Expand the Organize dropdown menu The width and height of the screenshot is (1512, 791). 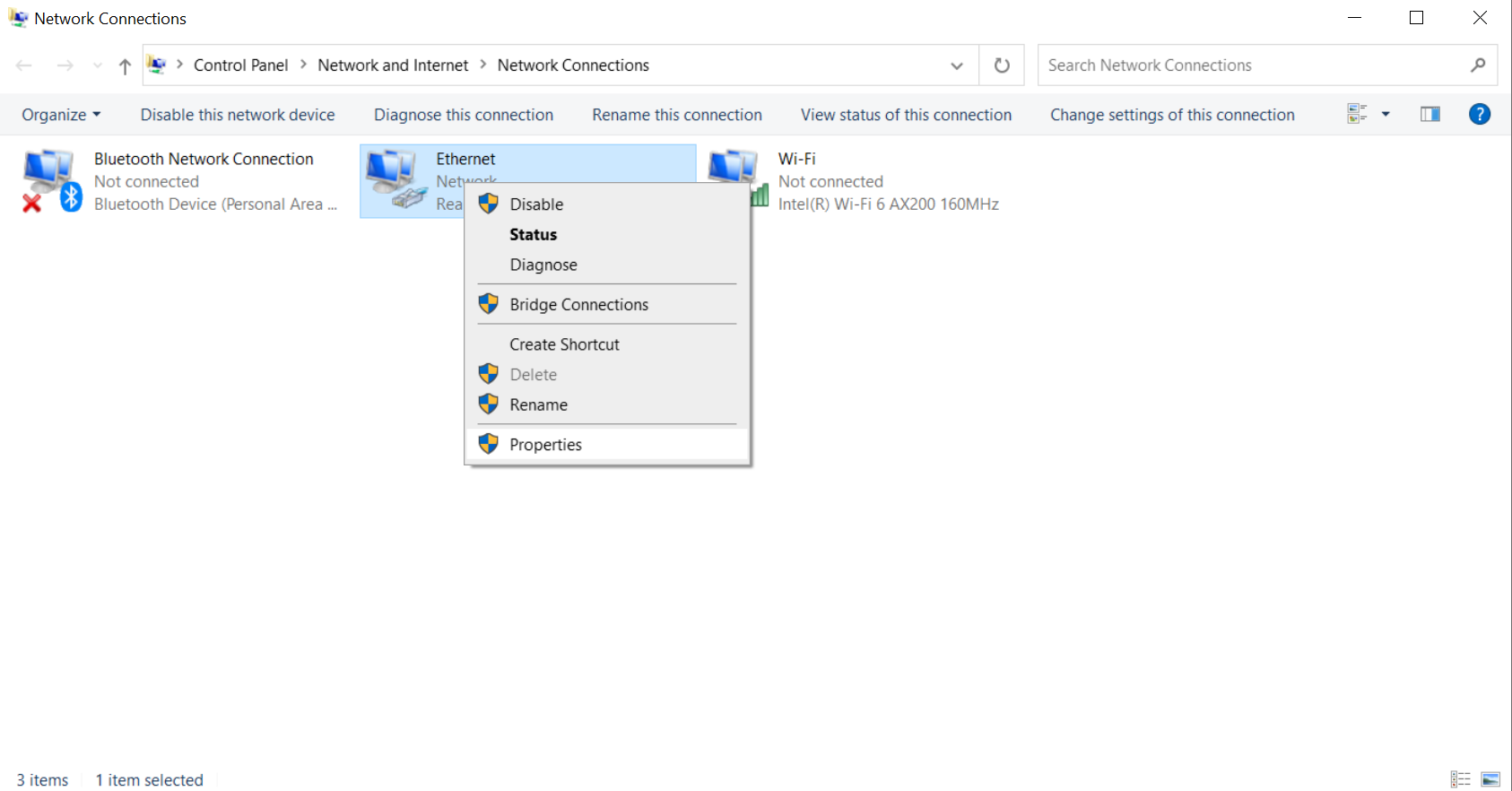61,115
